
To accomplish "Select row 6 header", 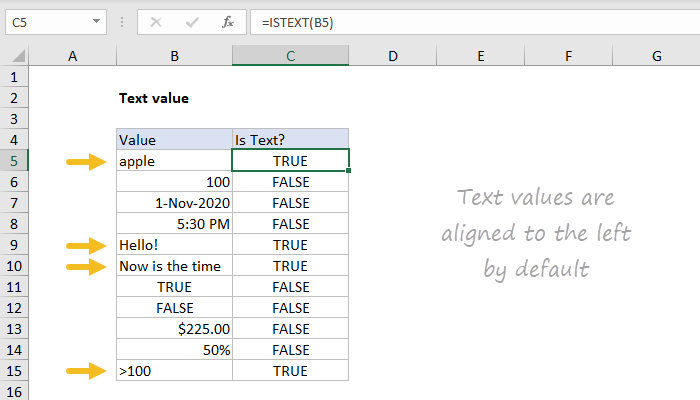I will 14,182.
